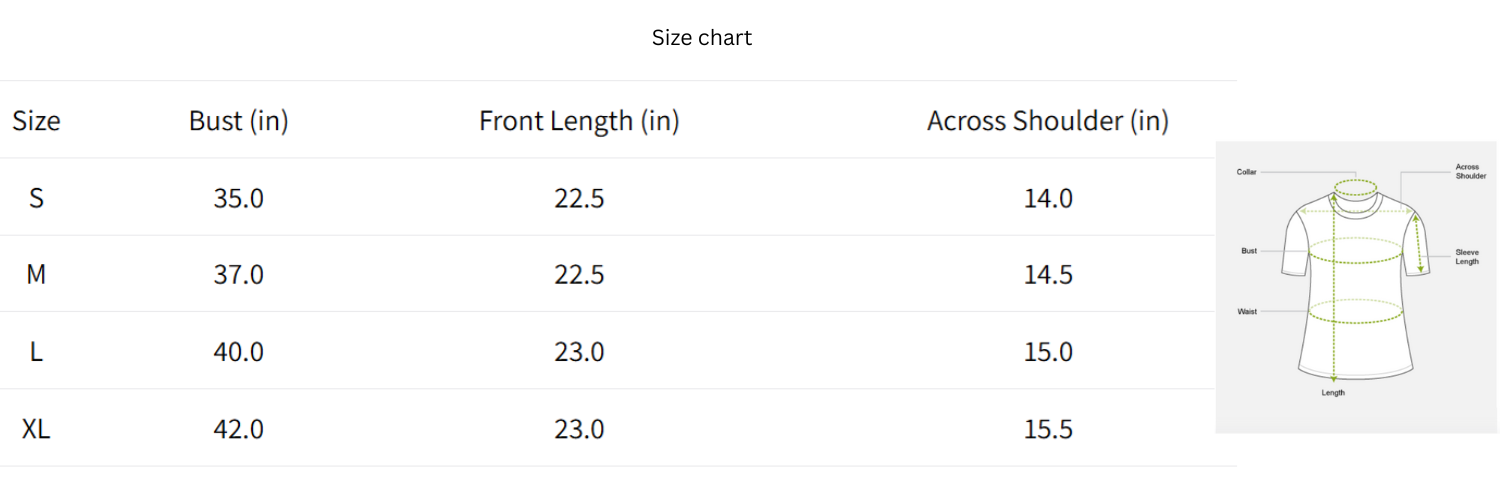
Task: Click the Bust (in) column header
Action: pyautogui.click(x=238, y=121)
